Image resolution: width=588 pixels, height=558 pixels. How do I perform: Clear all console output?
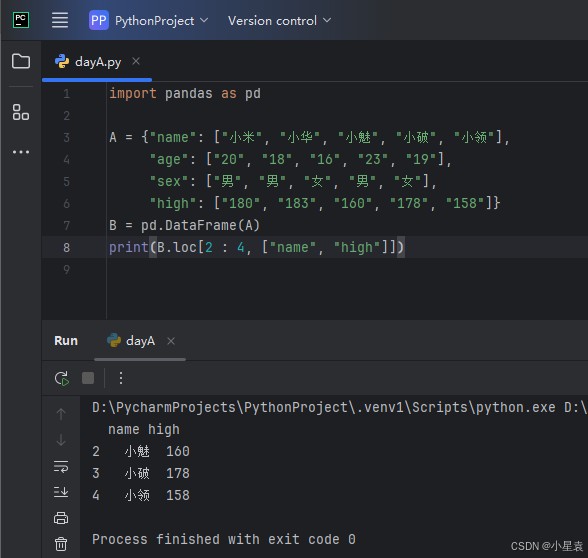click(61, 544)
